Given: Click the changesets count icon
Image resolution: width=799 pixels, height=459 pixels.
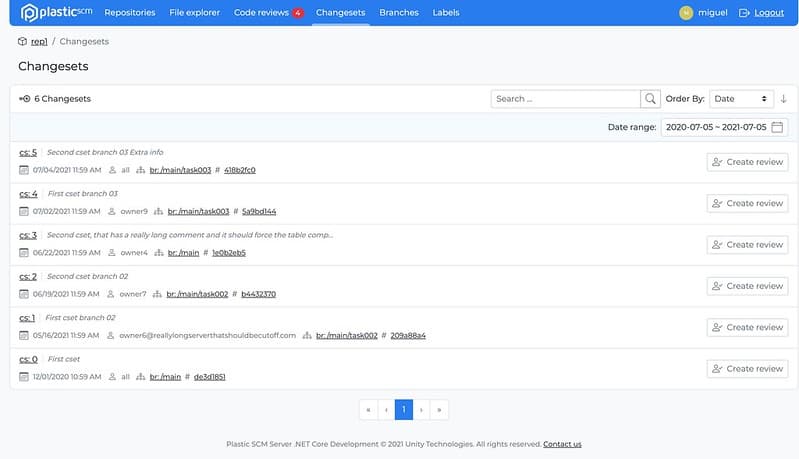Looking at the screenshot, I should tap(24, 99).
